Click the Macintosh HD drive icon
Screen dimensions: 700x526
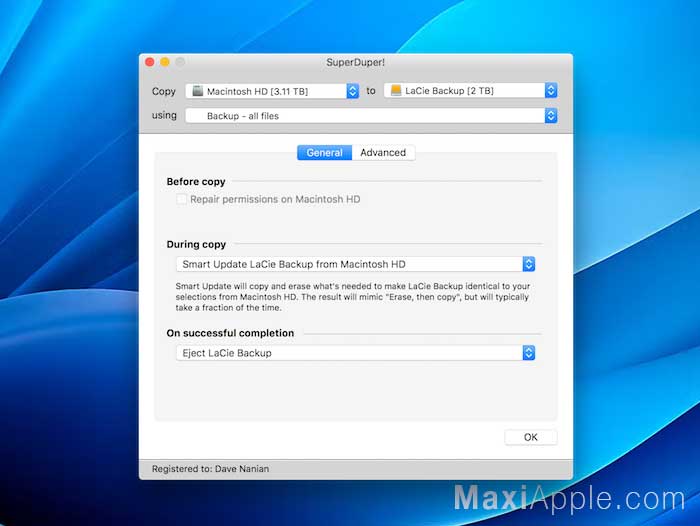coord(197,91)
